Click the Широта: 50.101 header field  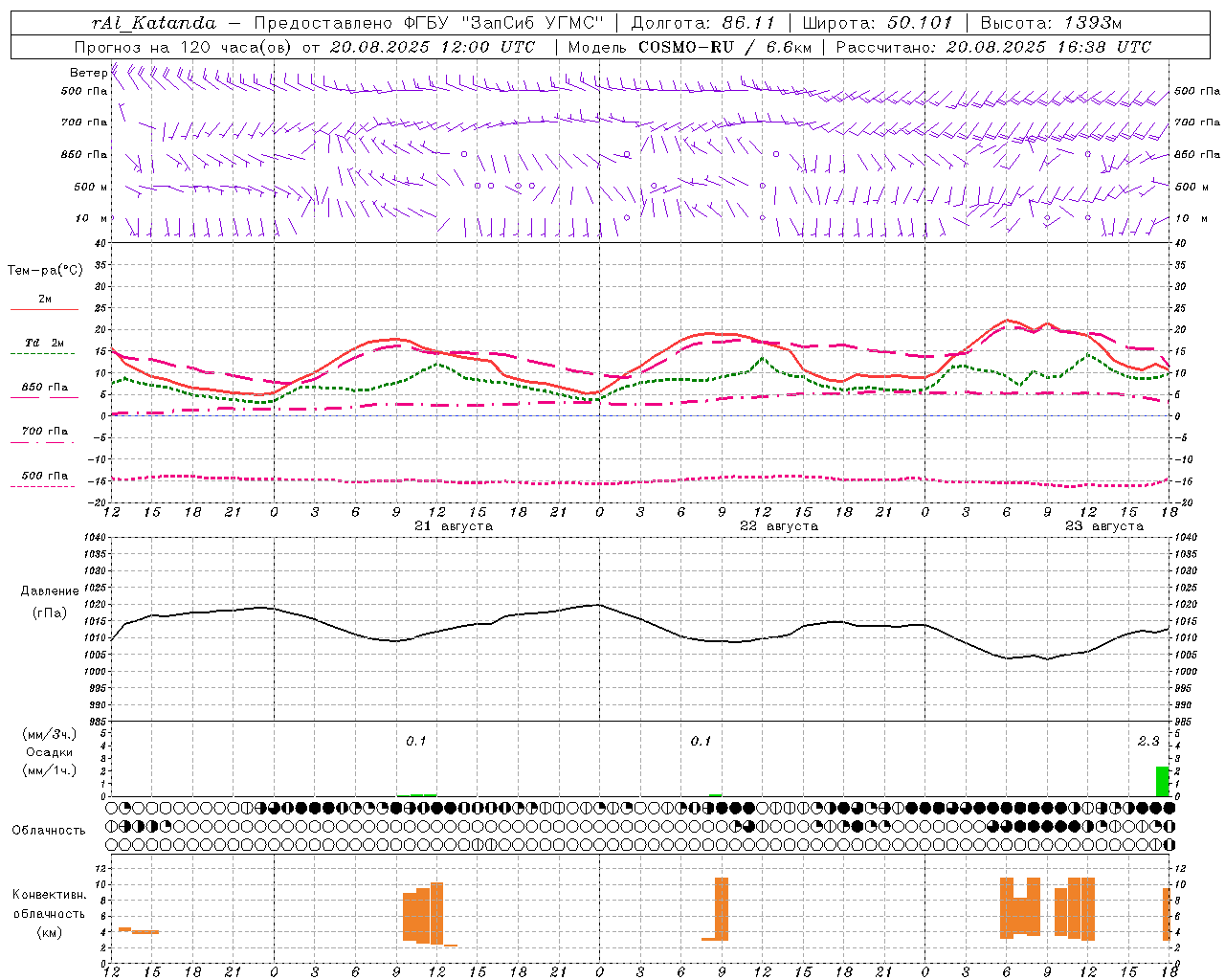(x=878, y=23)
